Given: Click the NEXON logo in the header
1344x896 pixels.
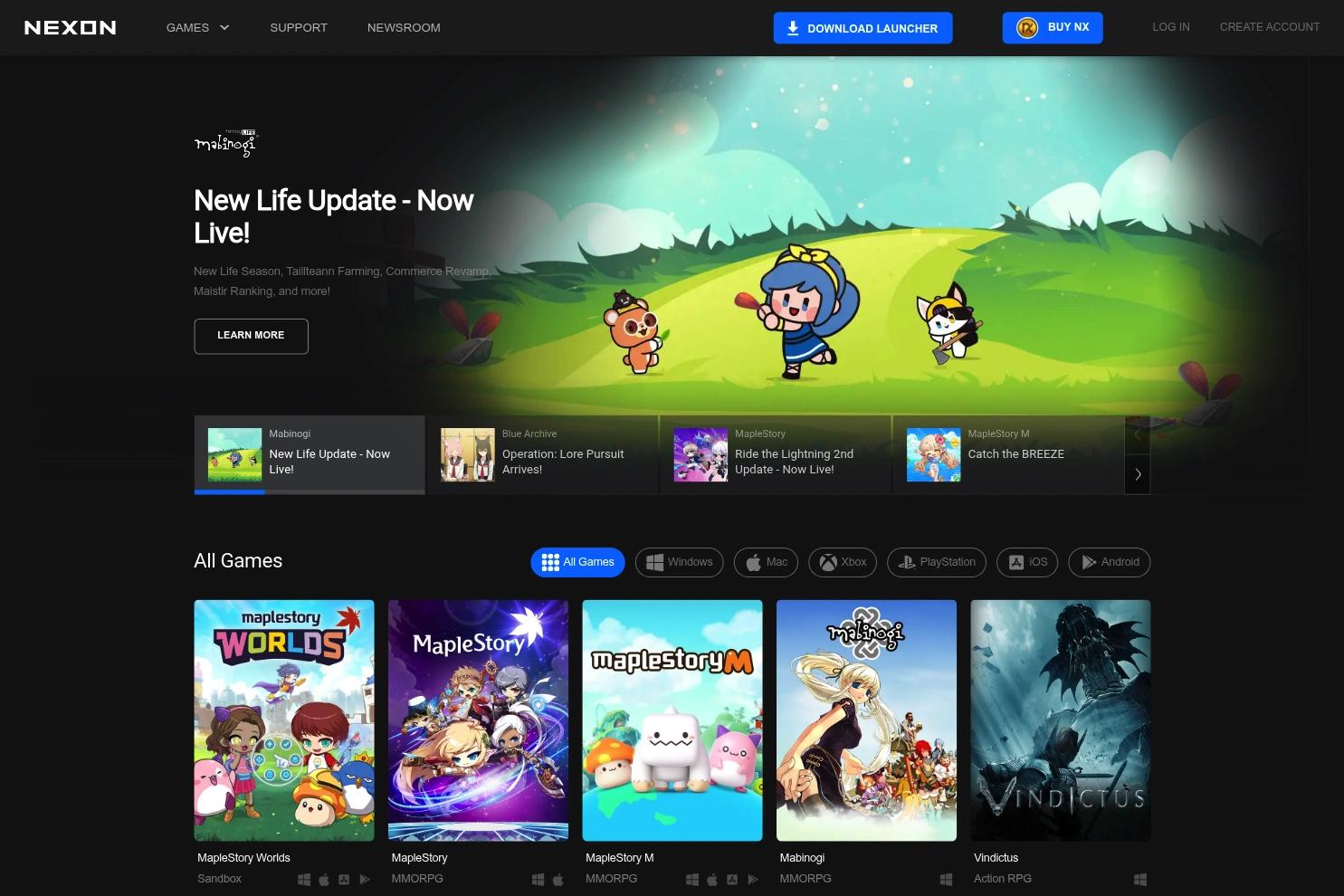Looking at the screenshot, I should click(70, 27).
